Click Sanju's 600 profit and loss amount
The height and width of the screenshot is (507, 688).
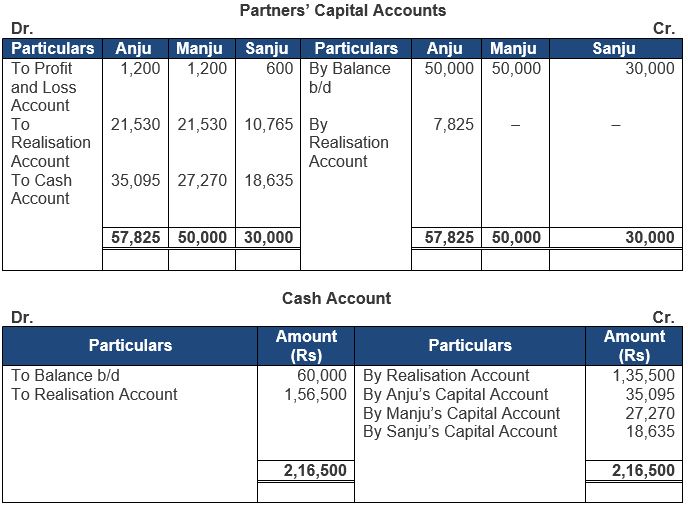pos(280,69)
